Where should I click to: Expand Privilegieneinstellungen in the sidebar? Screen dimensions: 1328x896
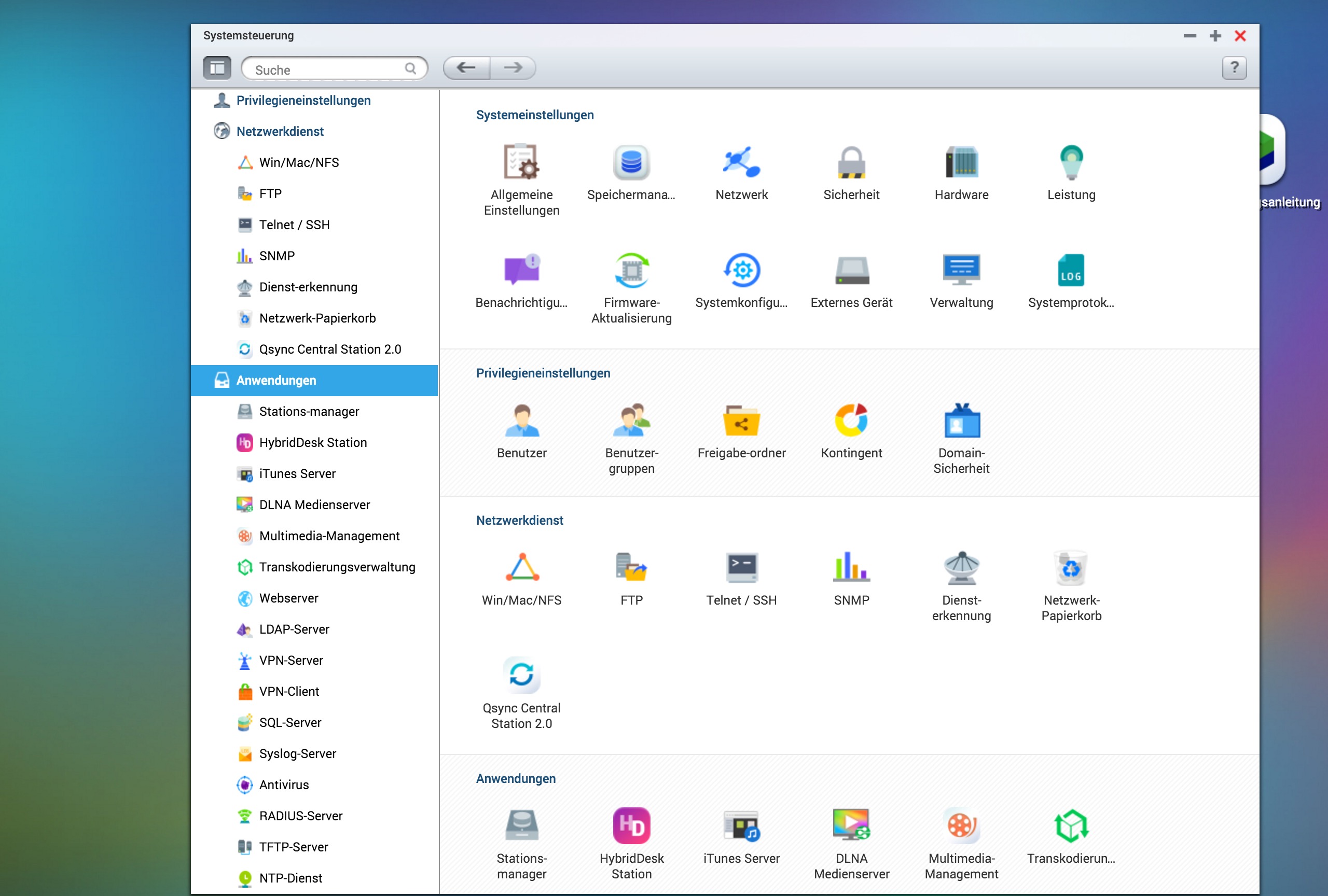click(303, 101)
